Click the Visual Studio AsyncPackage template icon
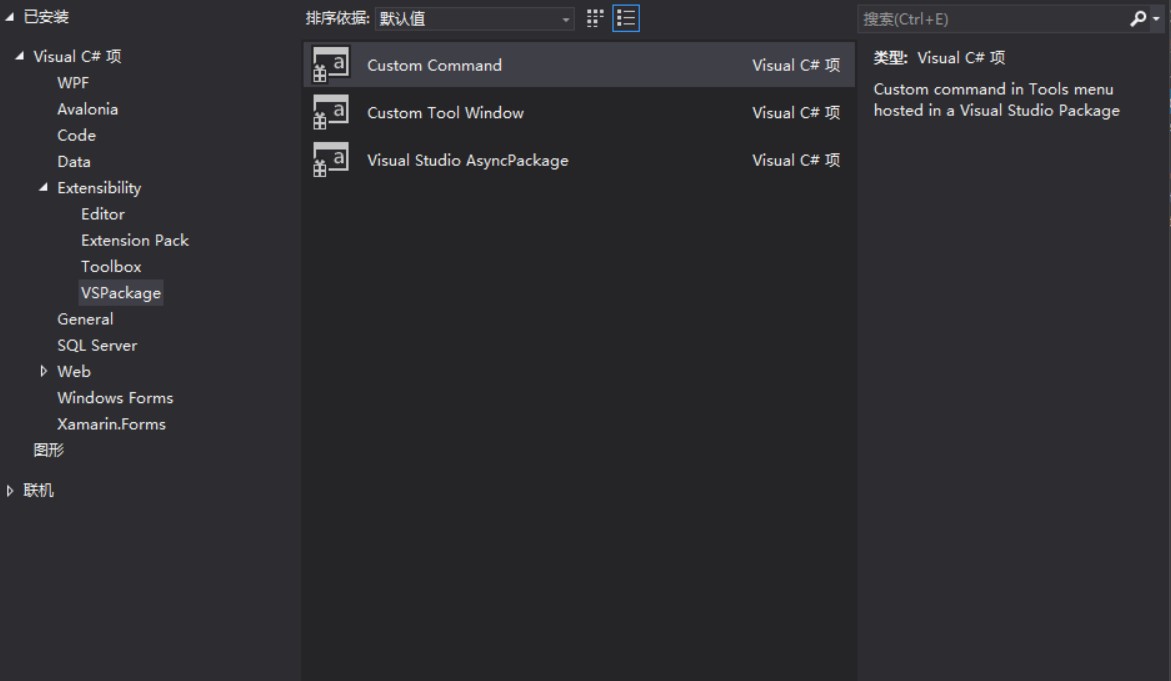Screen dimensions: 1171x681 (x=330, y=160)
